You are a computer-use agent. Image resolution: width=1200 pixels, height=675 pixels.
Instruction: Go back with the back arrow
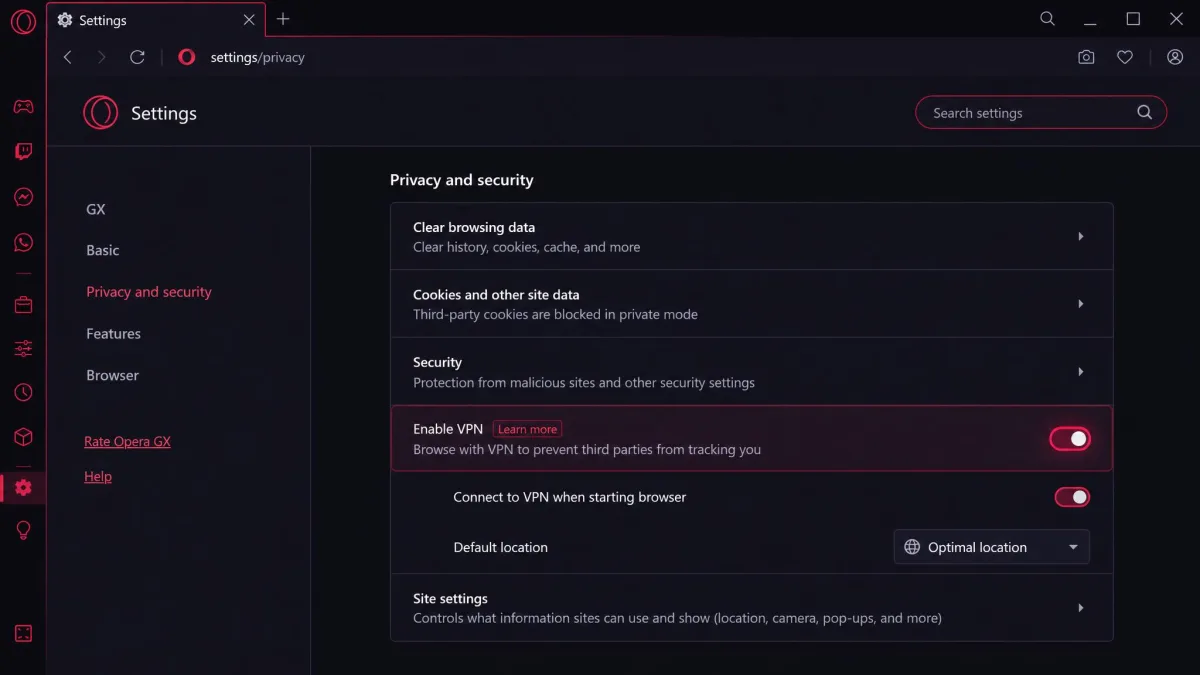(x=68, y=58)
